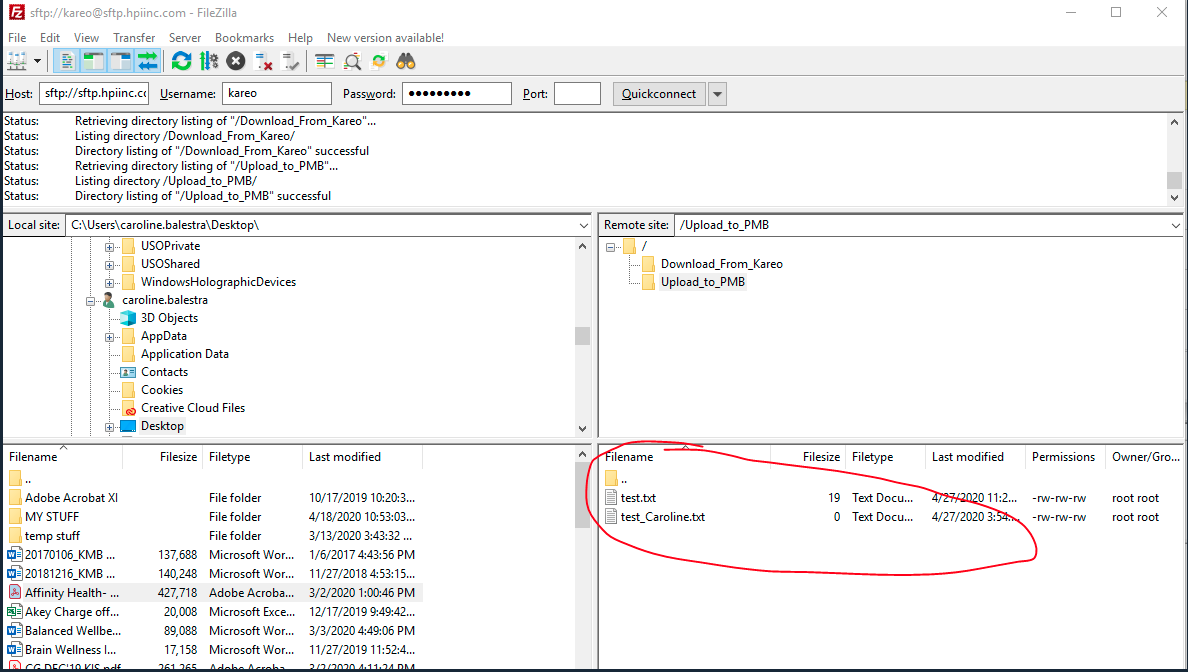Cancel current operation with X icon
This screenshot has height=672, width=1188.
point(236,61)
